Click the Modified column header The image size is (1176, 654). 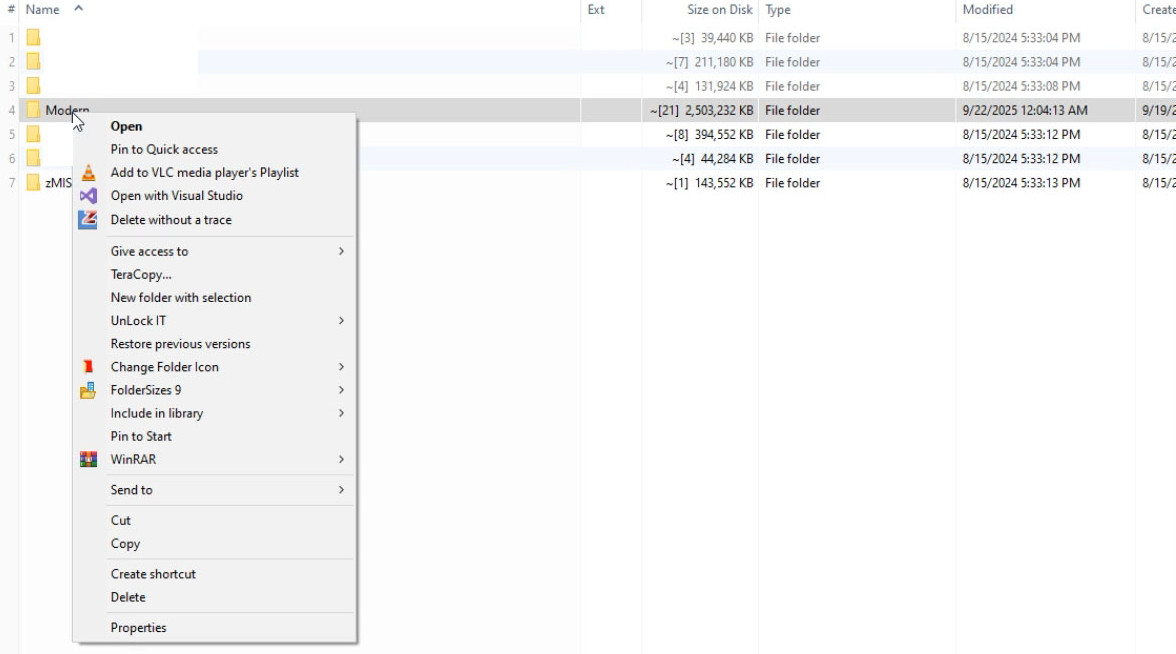point(987,9)
